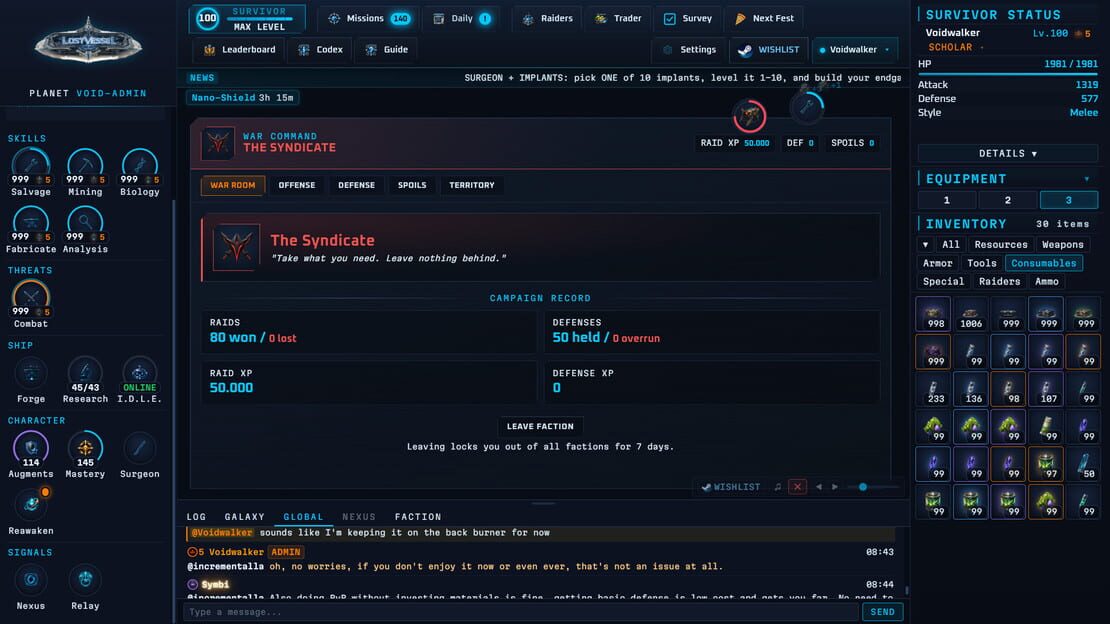
Task: Open the Faction chat tab
Action: pos(418,517)
